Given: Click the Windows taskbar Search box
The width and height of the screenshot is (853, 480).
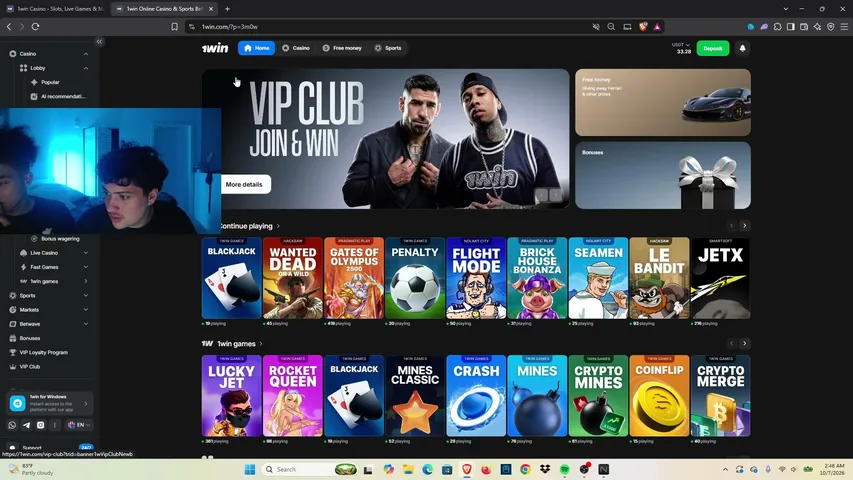Looking at the screenshot, I should click(309, 469).
